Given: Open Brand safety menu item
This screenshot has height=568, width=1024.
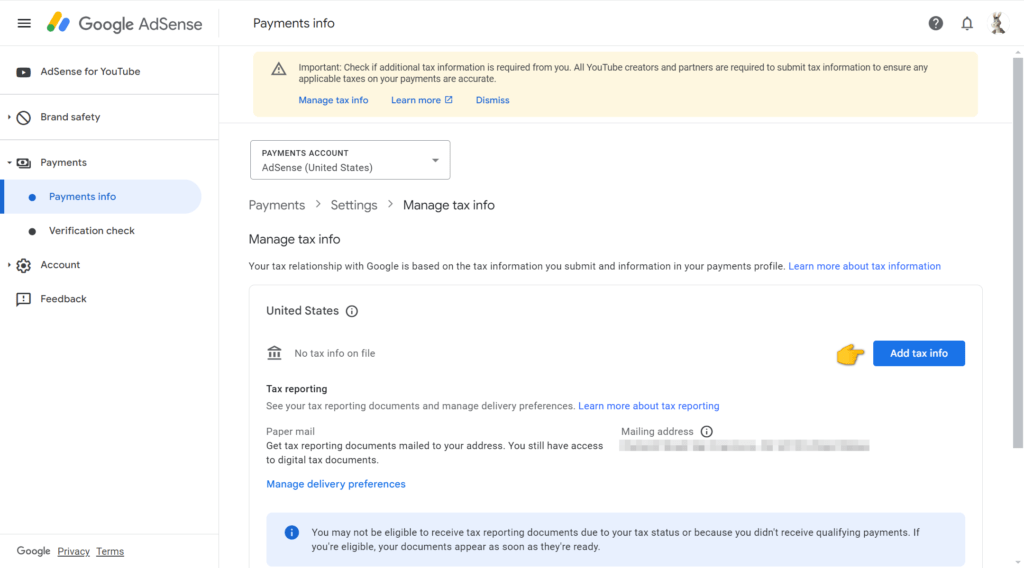Looking at the screenshot, I should click(71, 118).
